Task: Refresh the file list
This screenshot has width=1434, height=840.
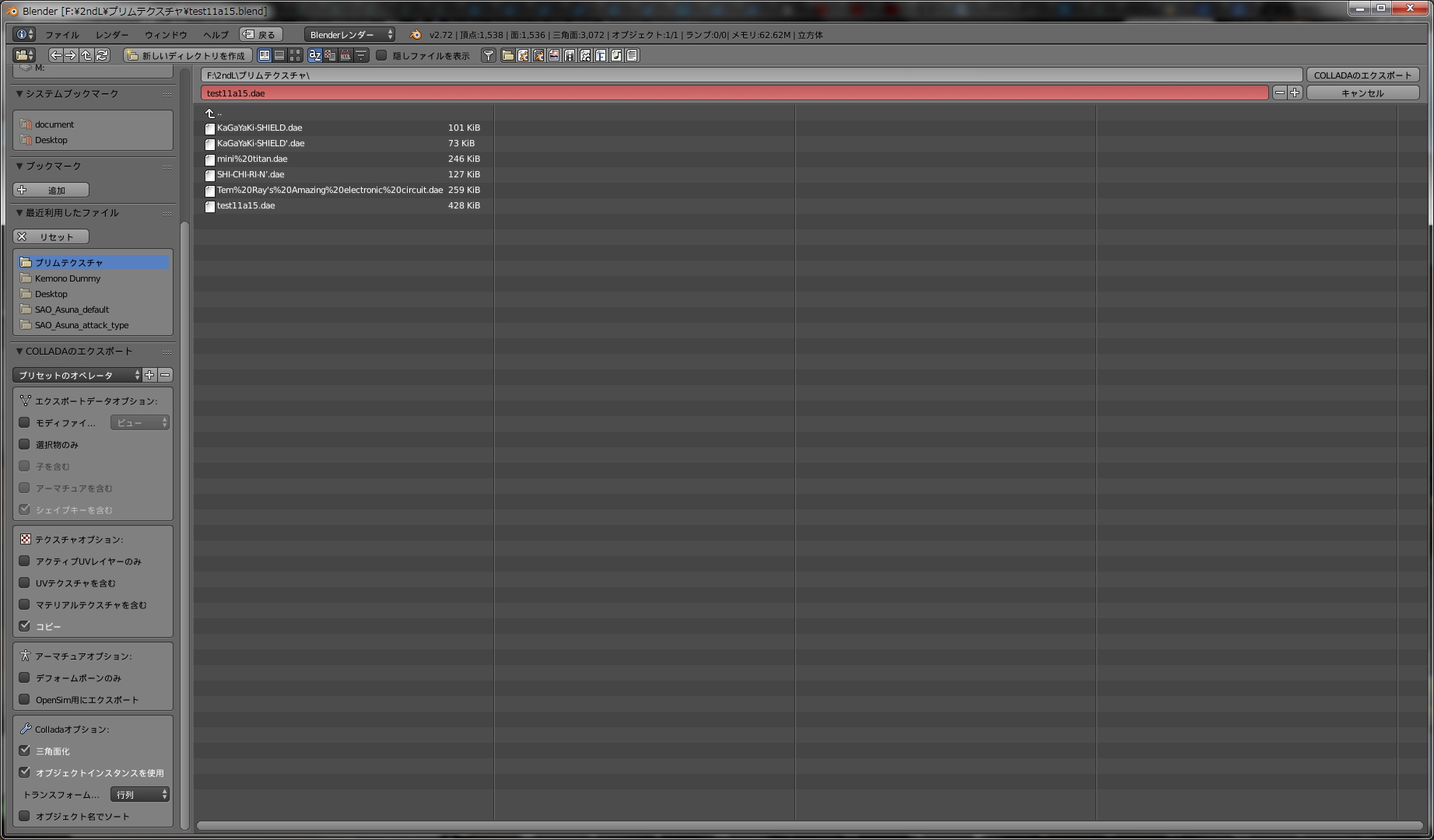Action: point(102,55)
